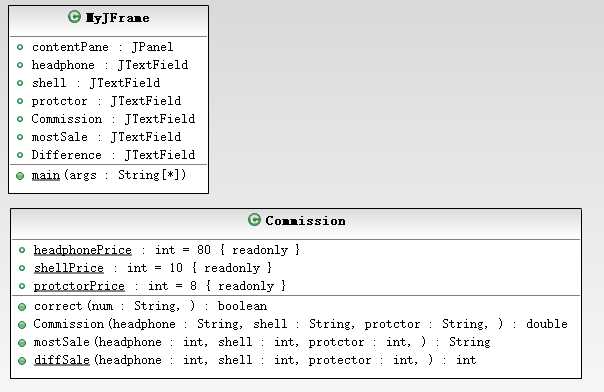Screen dimensions: 604x392
Task: Click the green main method icon
Action: (x=20, y=176)
